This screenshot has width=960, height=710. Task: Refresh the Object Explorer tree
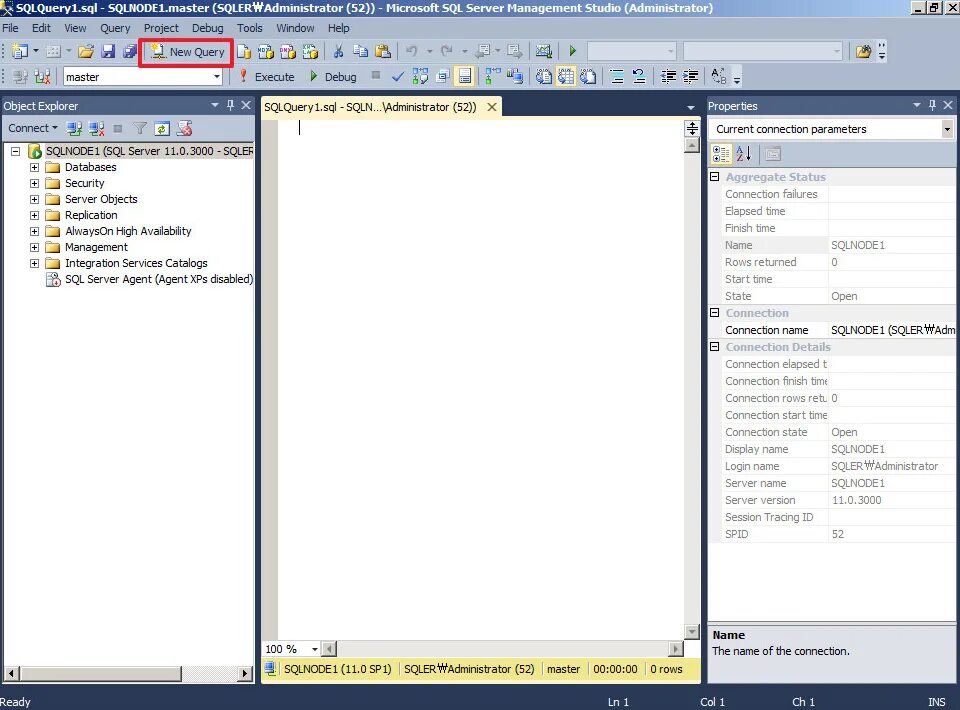click(x=162, y=129)
